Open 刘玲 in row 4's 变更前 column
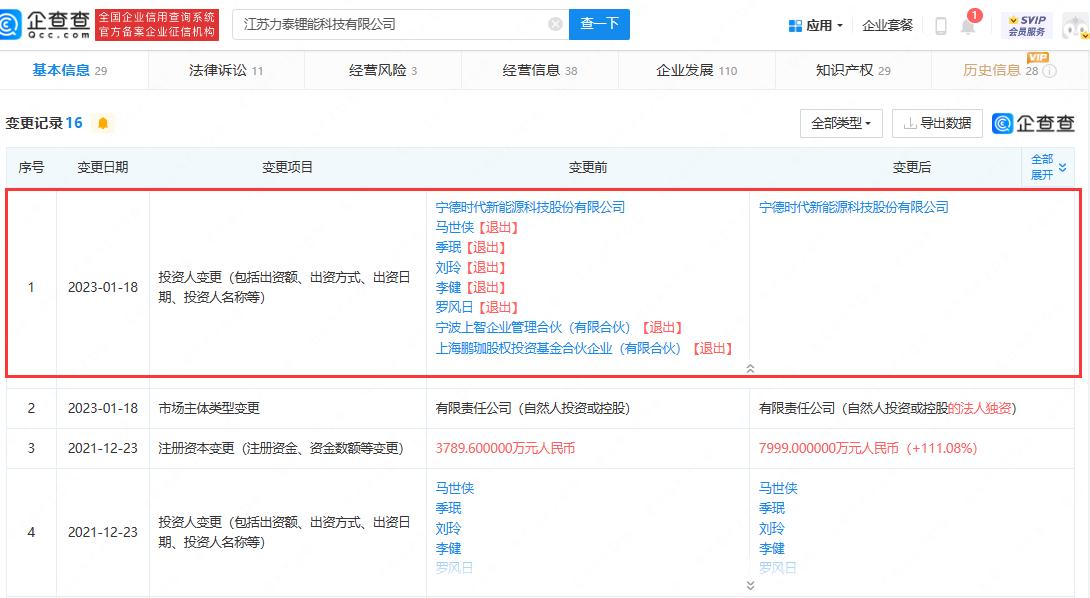 coord(448,528)
